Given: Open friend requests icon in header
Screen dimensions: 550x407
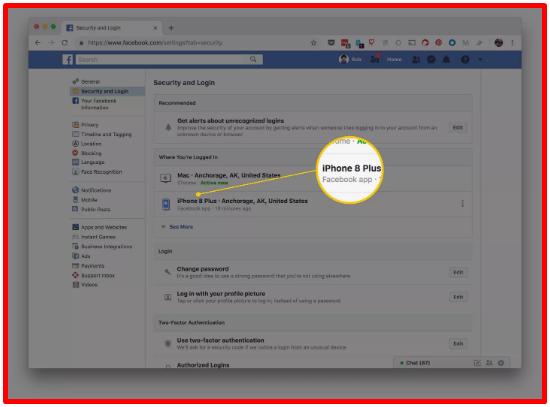Looking at the screenshot, I should click(x=416, y=59).
